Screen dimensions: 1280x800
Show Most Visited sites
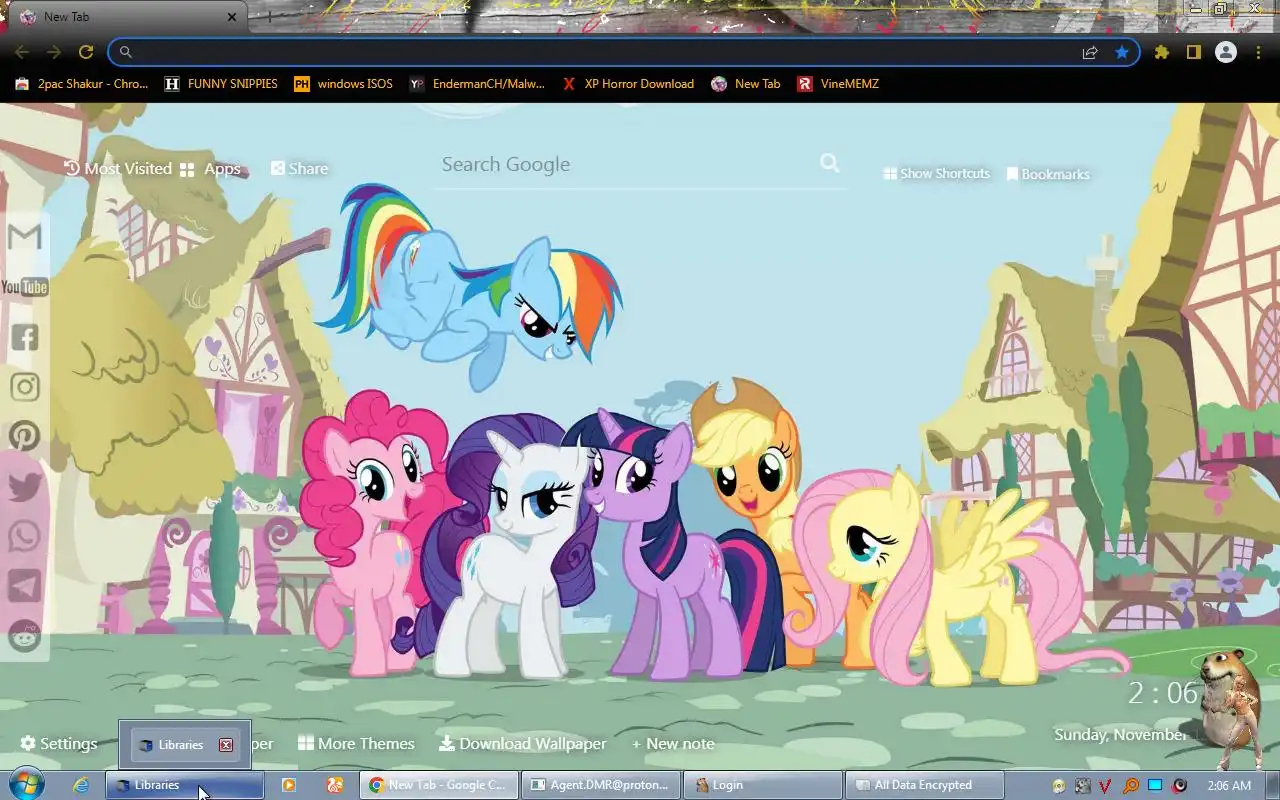(x=118, y=168)
